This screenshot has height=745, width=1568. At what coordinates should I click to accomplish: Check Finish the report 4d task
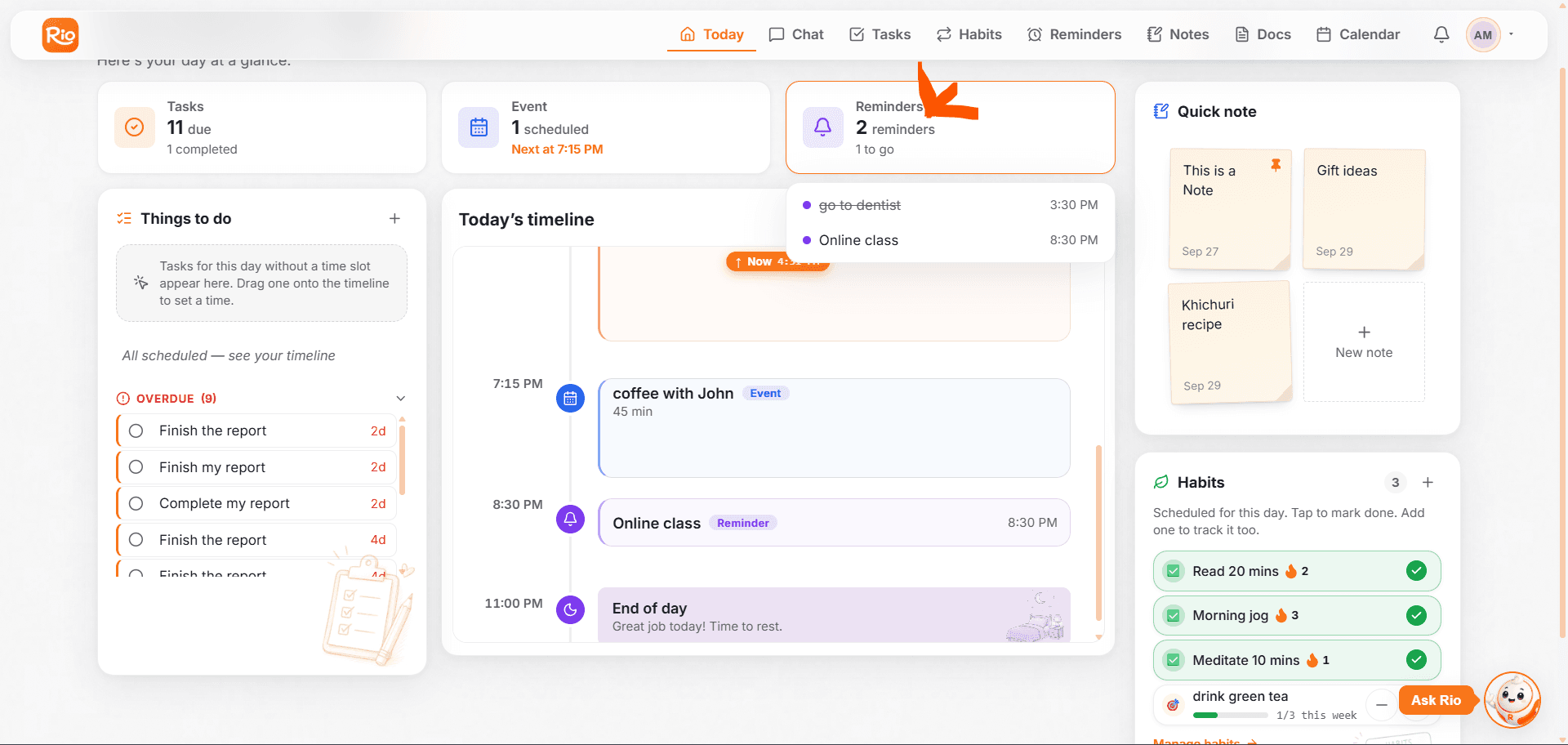136,540
